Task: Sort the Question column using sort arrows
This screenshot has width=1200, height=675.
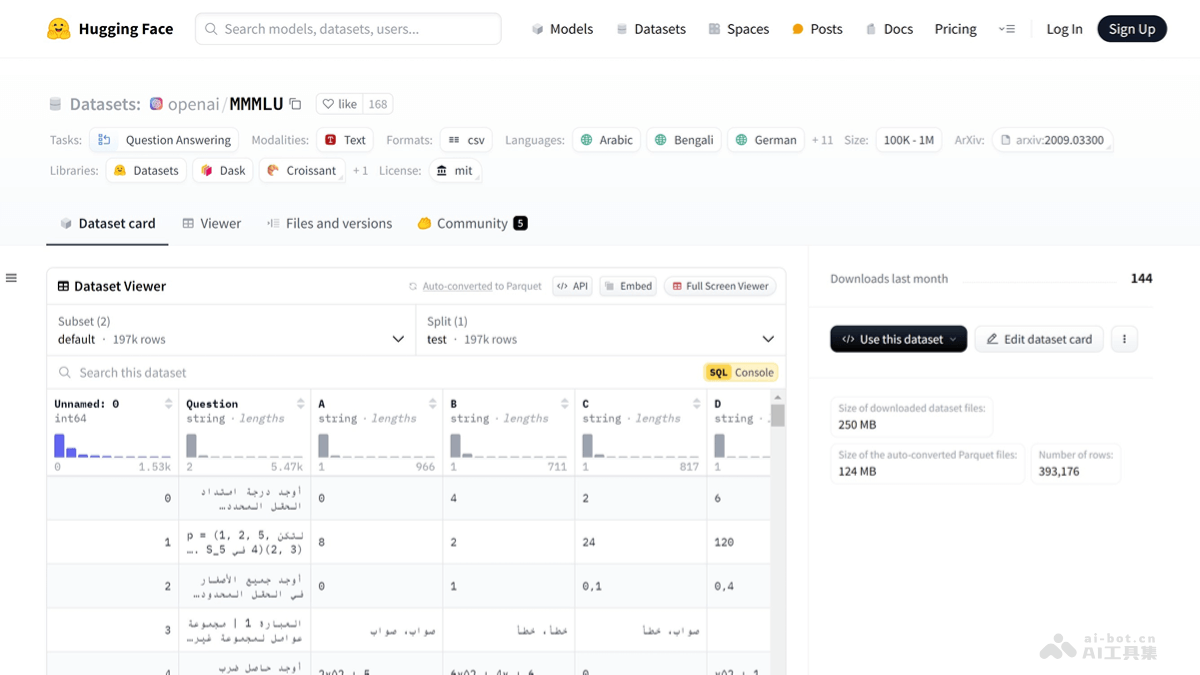Action: 300,404
